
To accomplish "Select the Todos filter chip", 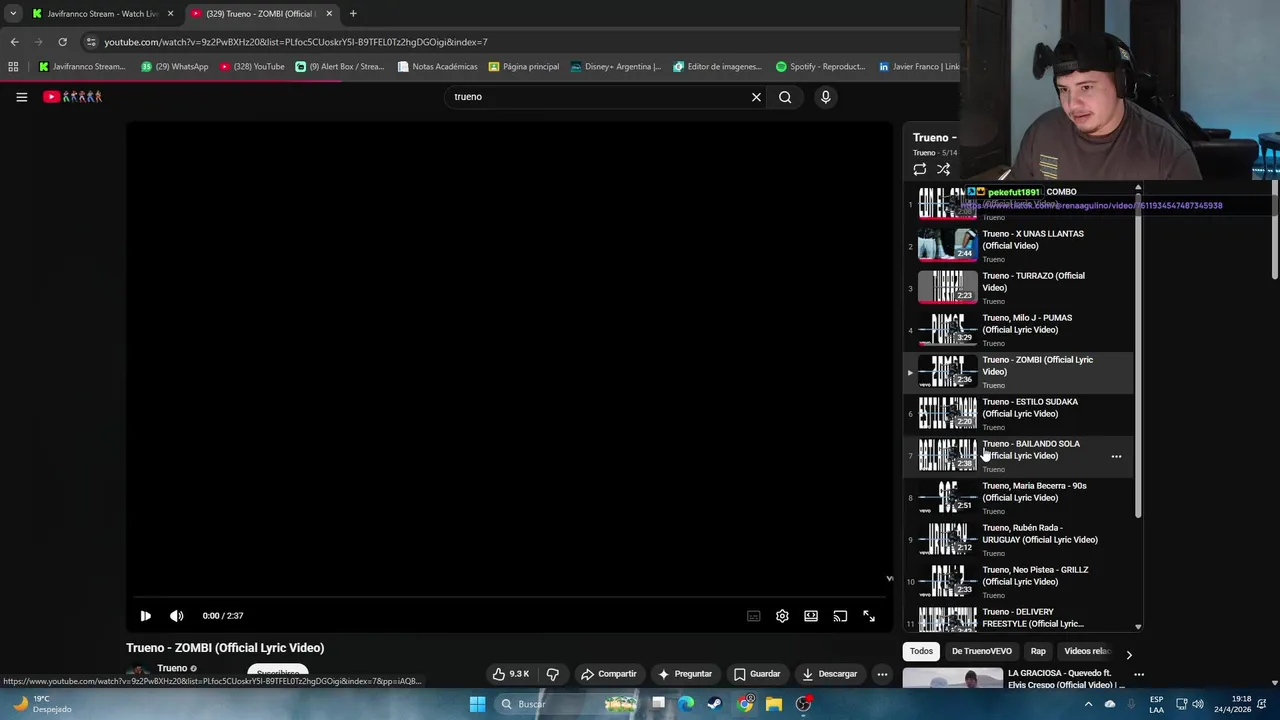I will [x=921, y=651].
